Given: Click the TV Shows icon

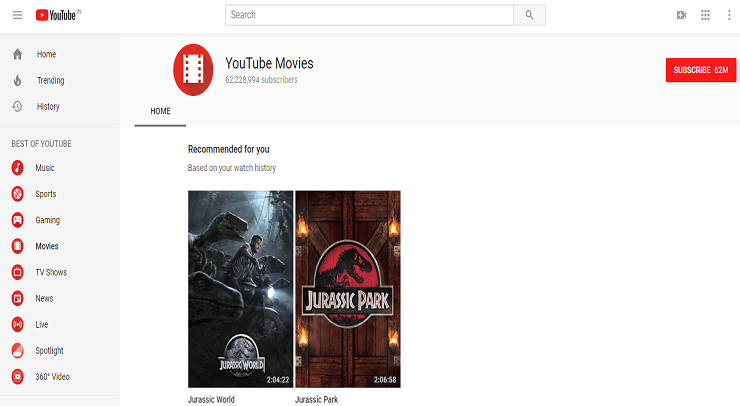Looking at the screenshot, I should tap(17, 272).
